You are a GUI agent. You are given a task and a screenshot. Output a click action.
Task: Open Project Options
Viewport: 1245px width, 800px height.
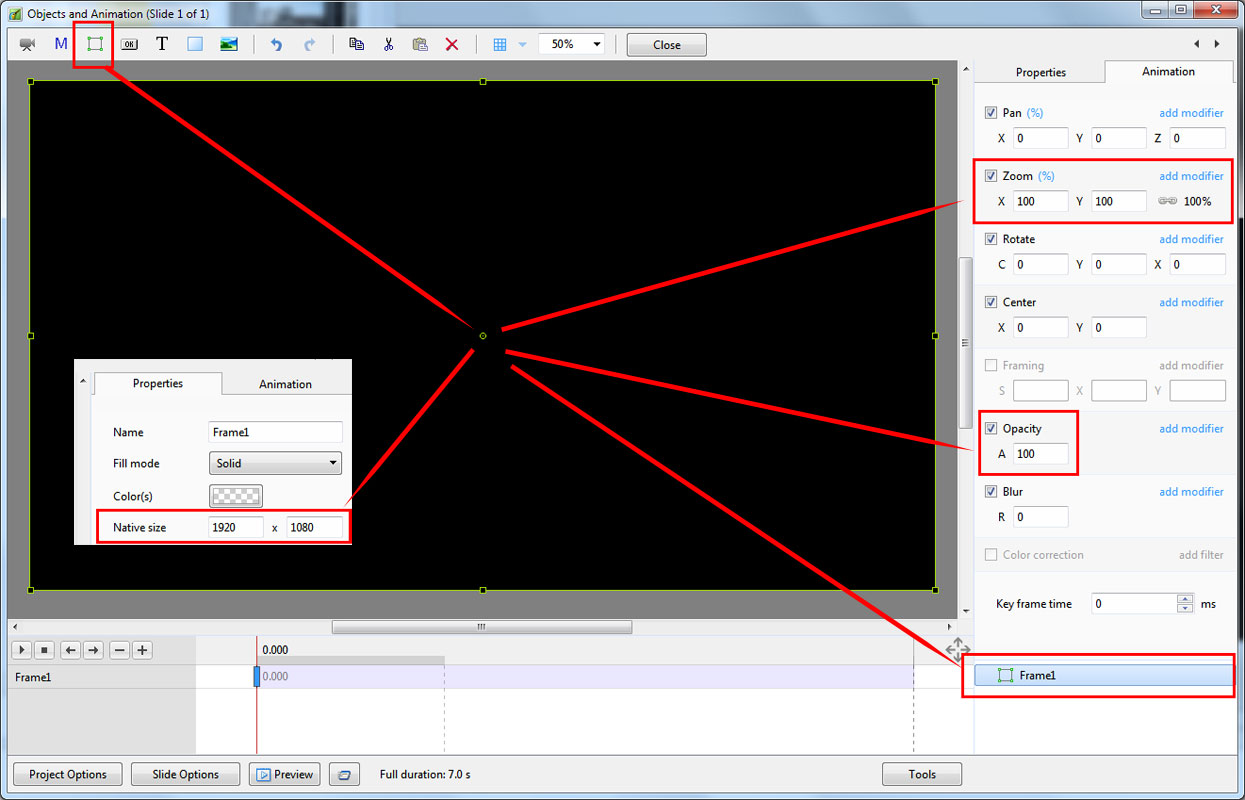[x=68, y=774]
